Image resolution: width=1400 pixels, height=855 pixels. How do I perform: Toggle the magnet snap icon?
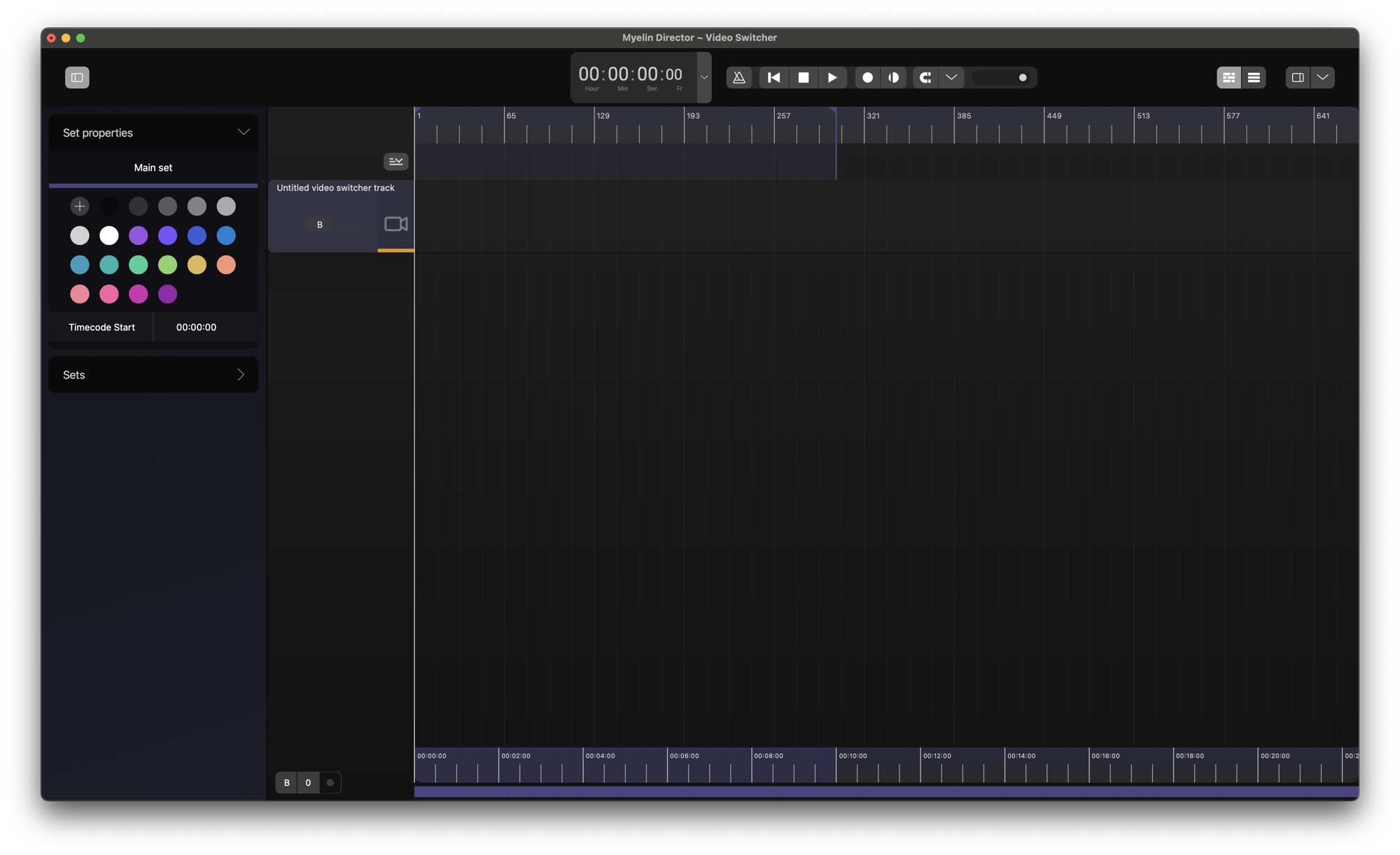925,78
